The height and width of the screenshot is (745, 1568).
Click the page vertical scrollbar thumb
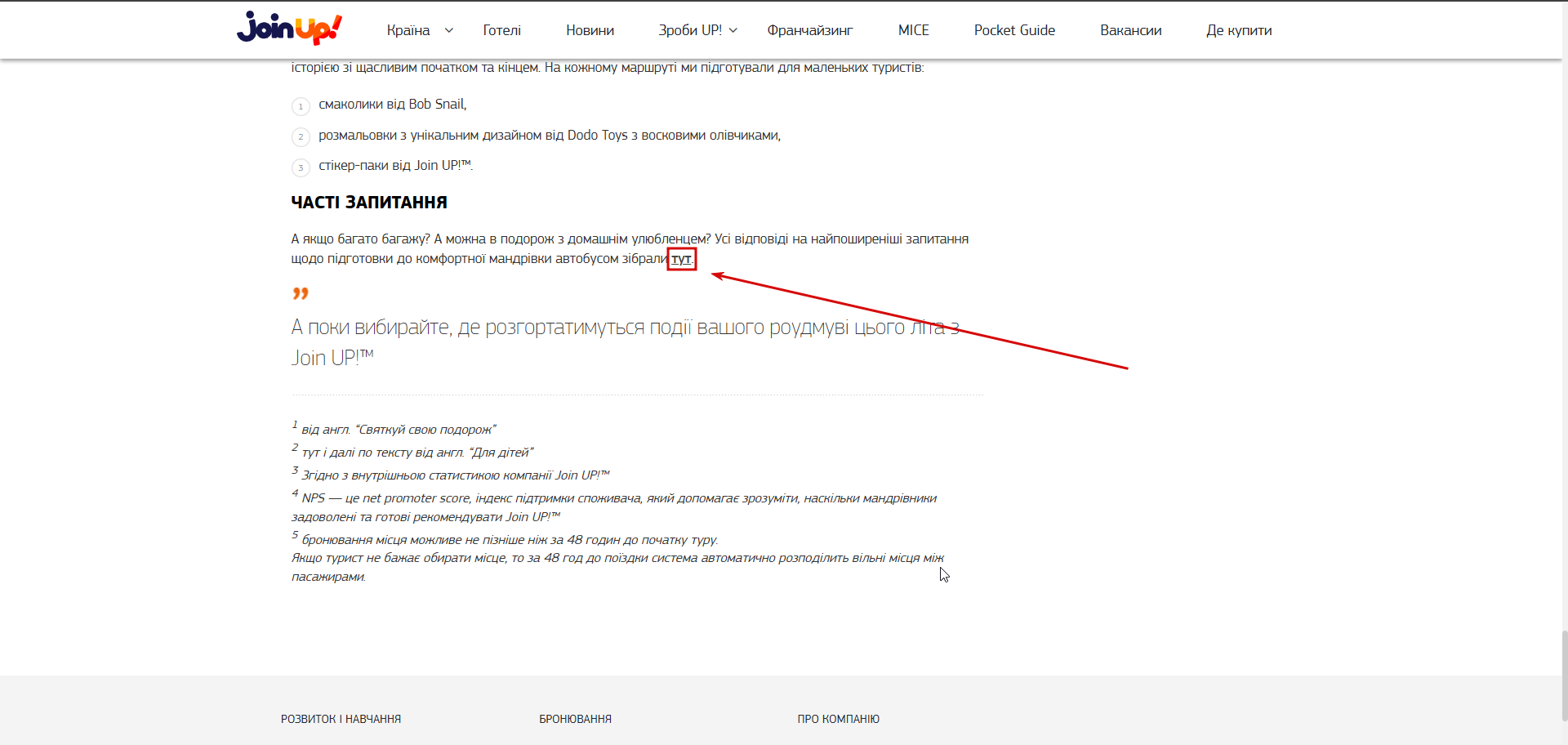[1564, 675]
